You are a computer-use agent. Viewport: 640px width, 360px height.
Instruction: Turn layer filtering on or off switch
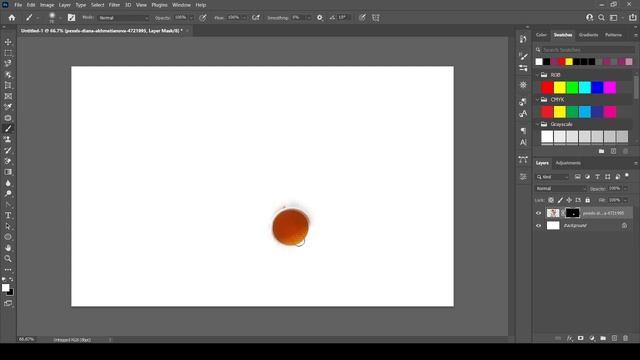[x=627, y=176]
